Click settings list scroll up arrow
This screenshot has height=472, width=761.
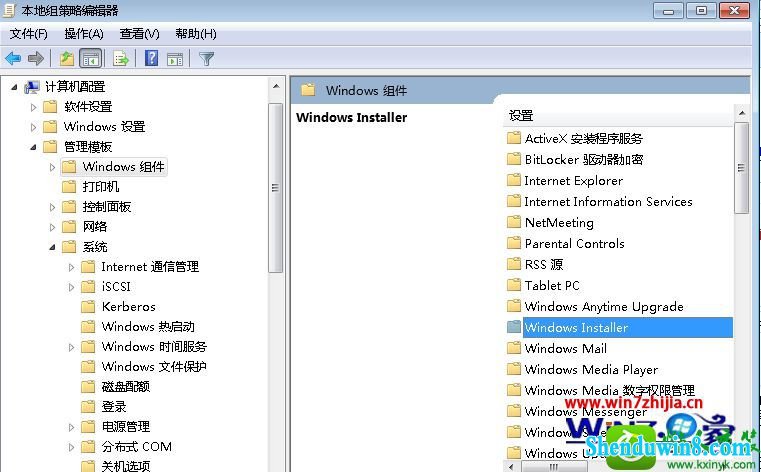coord(742,114)
